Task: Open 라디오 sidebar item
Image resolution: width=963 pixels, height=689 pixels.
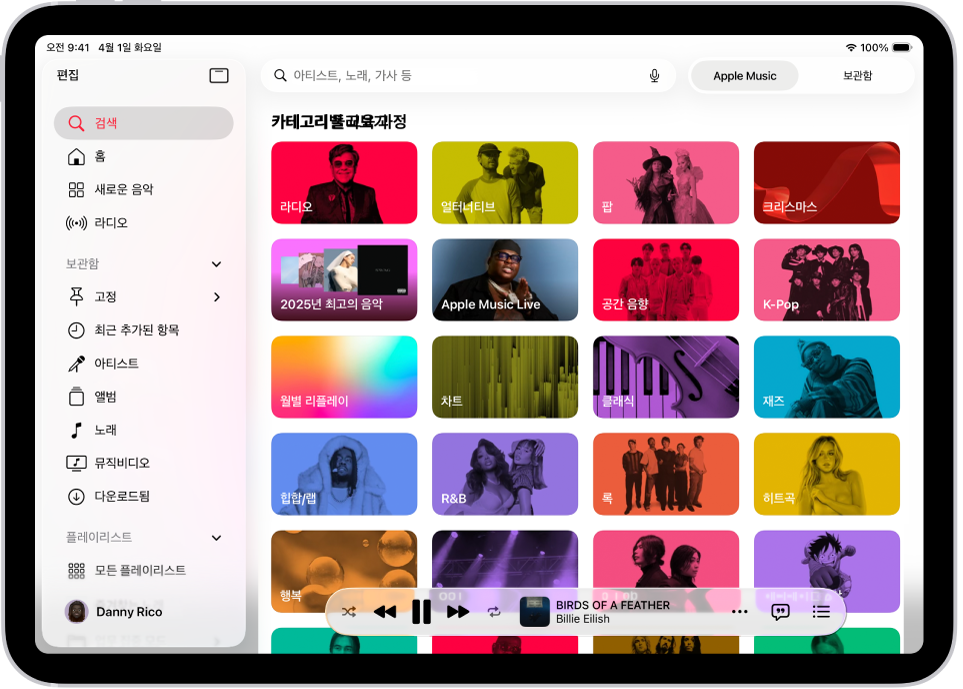Action: pos(144,222)
